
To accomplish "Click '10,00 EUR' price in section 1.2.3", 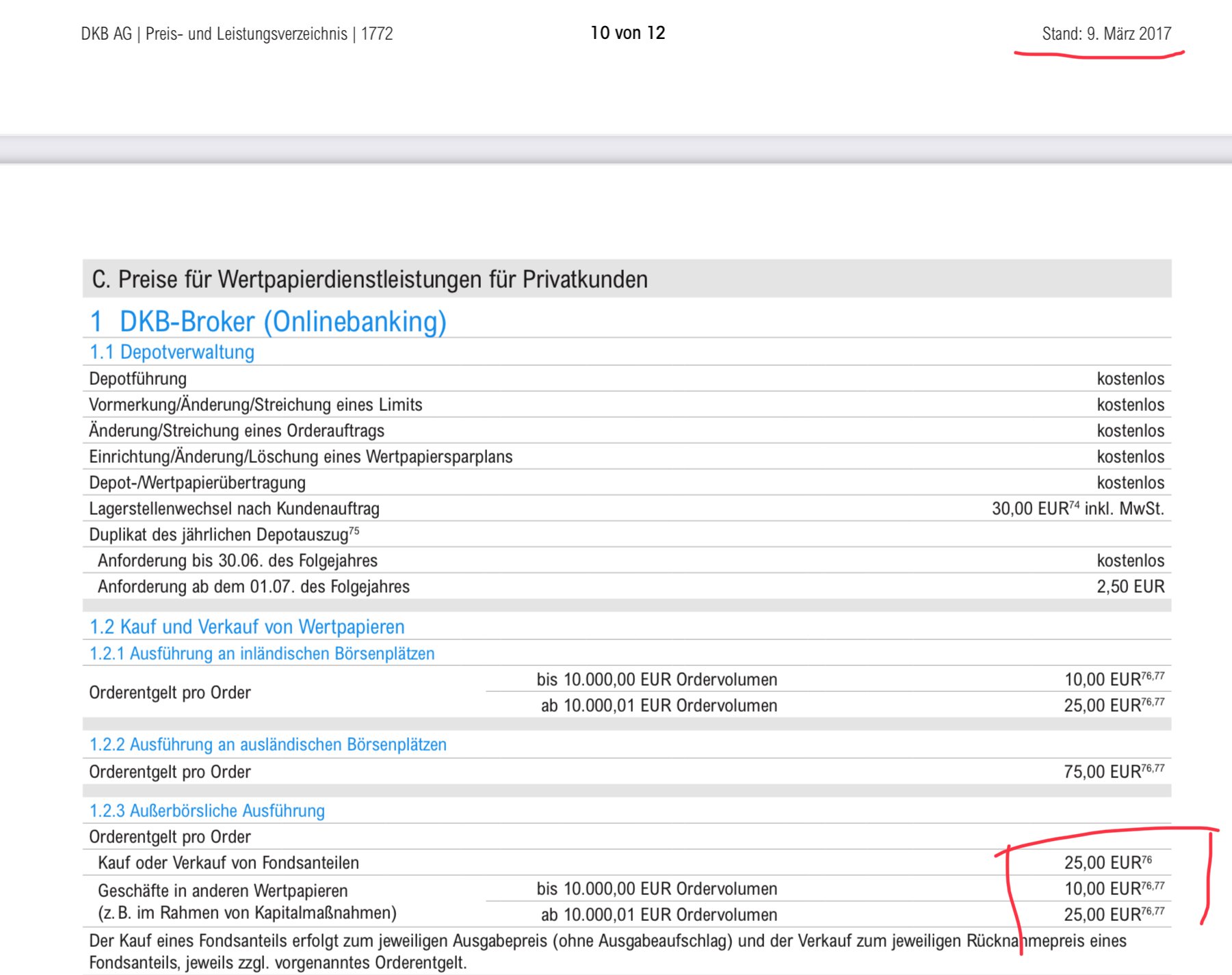I will tap(1114, 888).
